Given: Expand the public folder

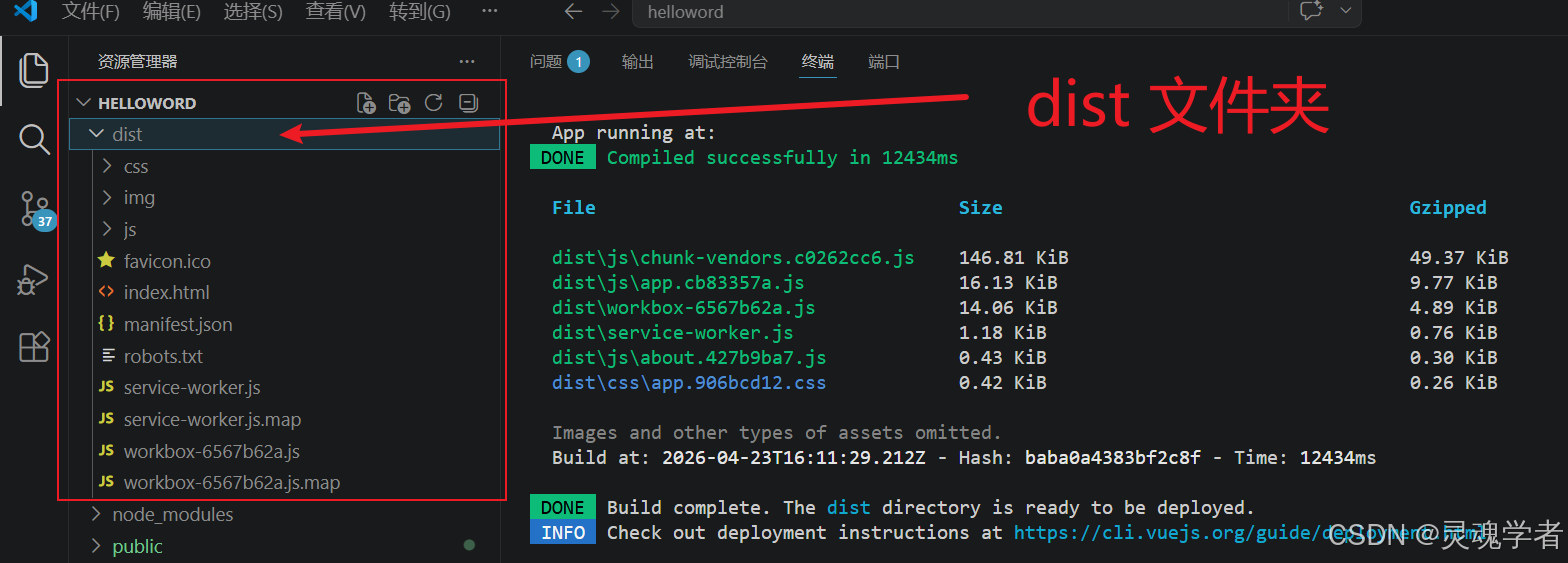Looking at the screenshot, I should pos(96,546).
